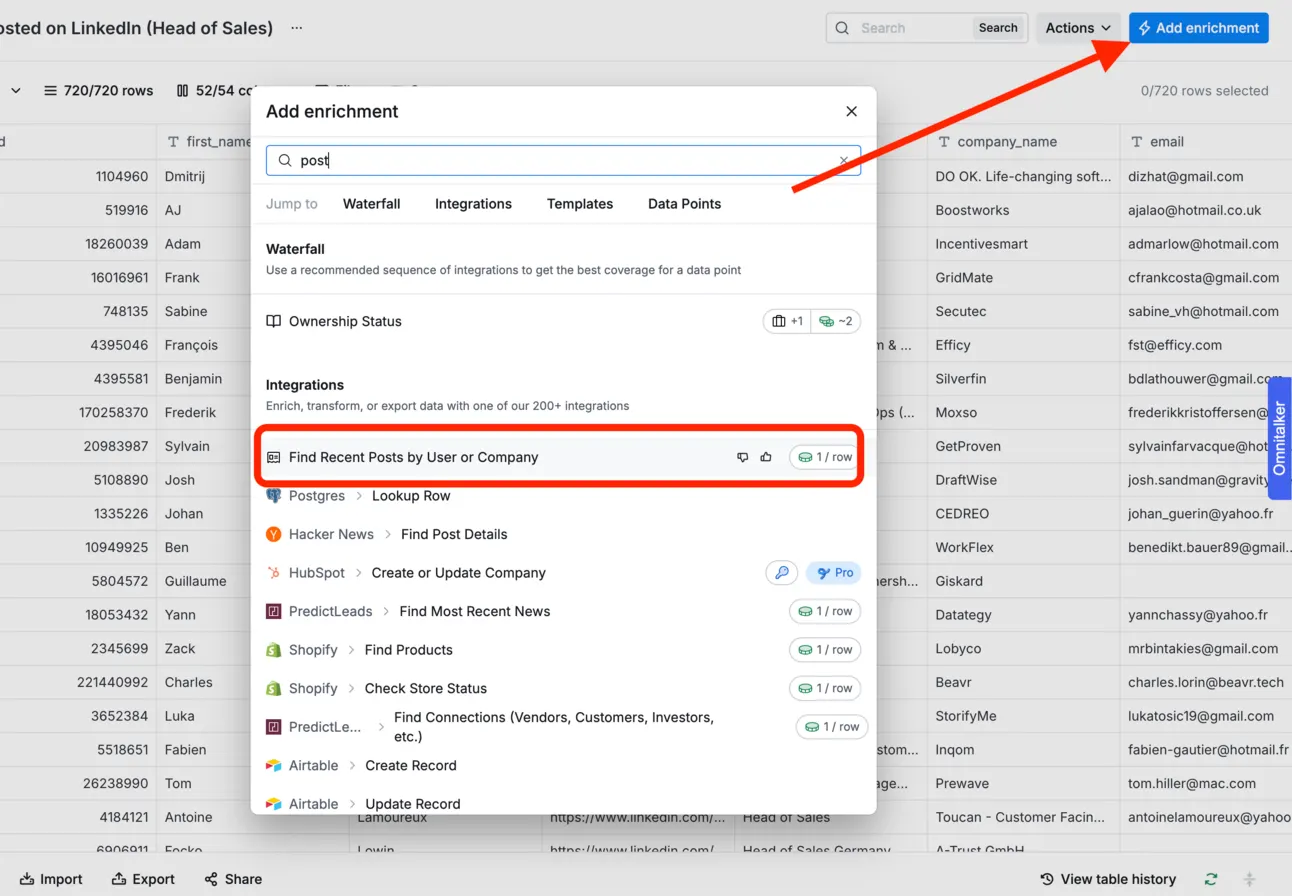This screenshot has width=1292, height=896.
Task: Click Export in the bottom bar
Action: point(143,879)
